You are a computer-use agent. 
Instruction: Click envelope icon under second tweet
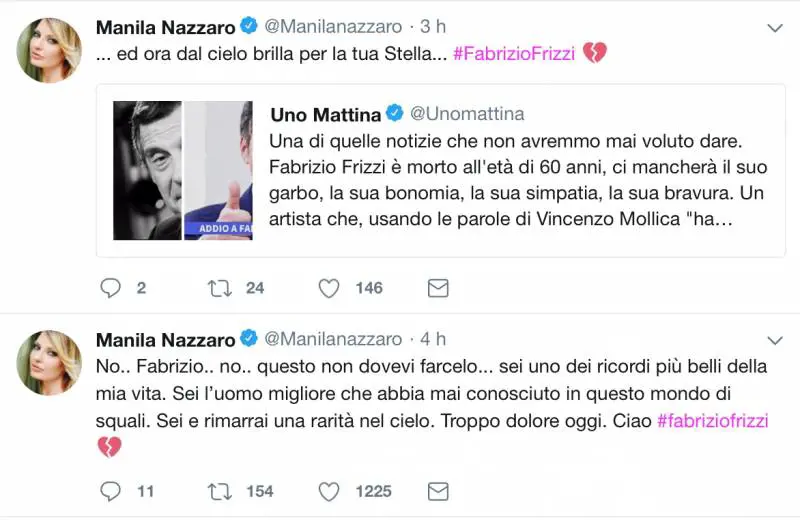437,491
